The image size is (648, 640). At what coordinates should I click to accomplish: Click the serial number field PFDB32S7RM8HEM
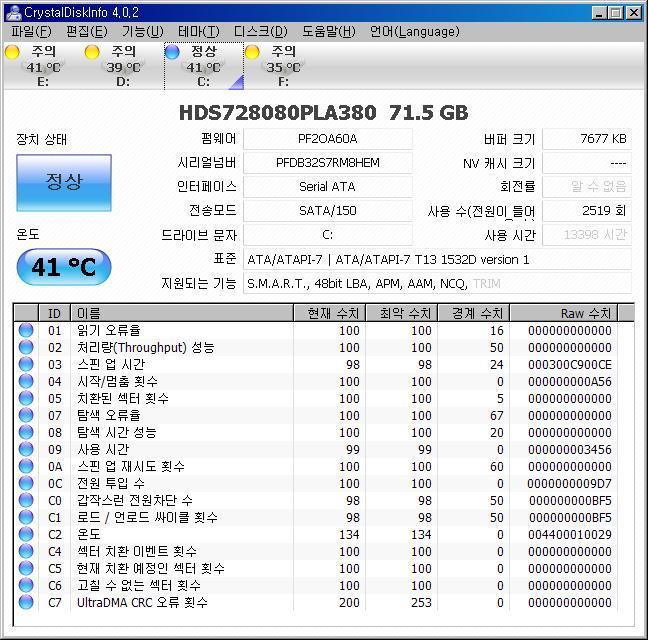pos(328,163)
